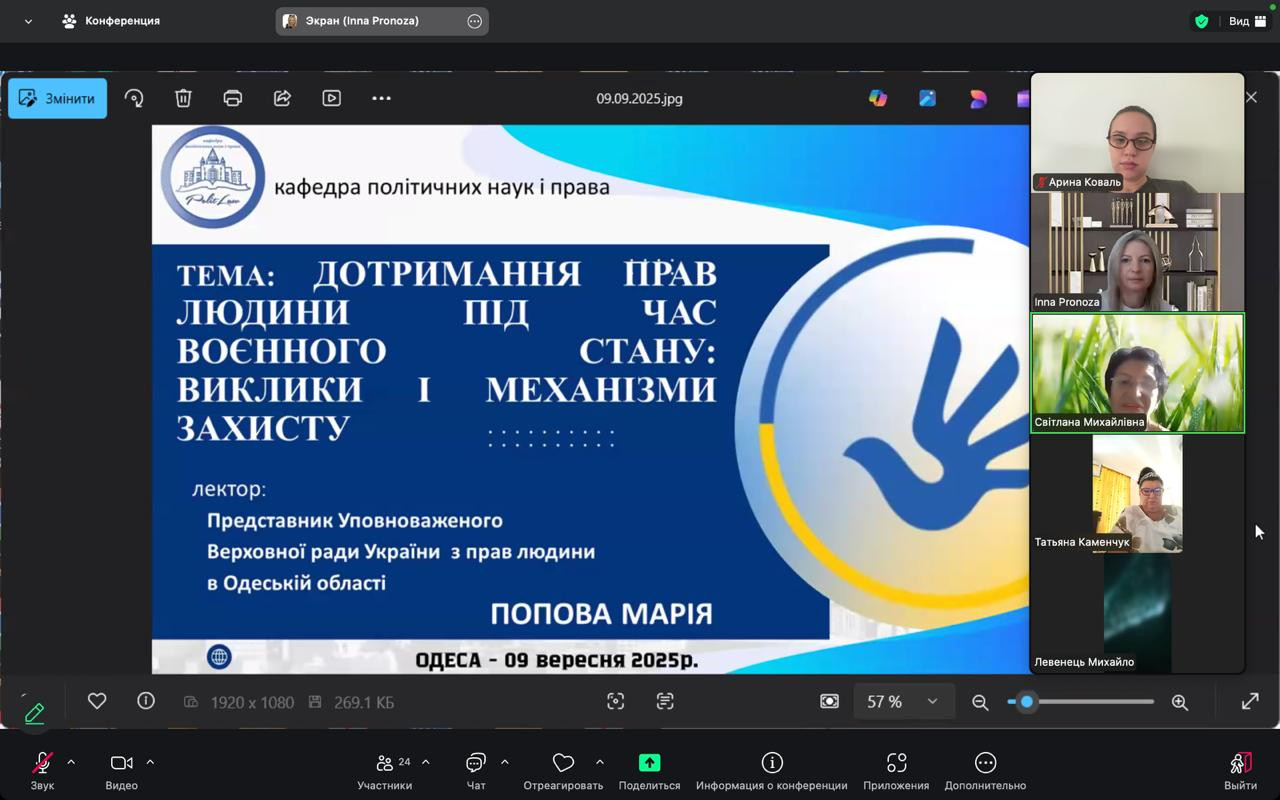Select Арина Коваль video thumbnail
Viewport: 1280px width, 800px height.
coord(1138,132)
